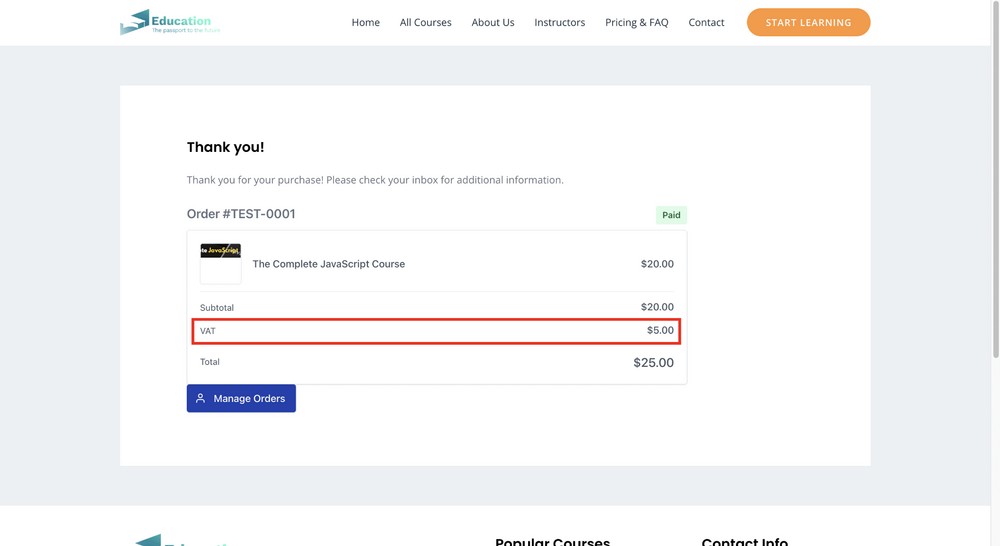Screen dimensions: 1000x546
Task: Open Pricing & FAQ page
Action: click(636, 22)
